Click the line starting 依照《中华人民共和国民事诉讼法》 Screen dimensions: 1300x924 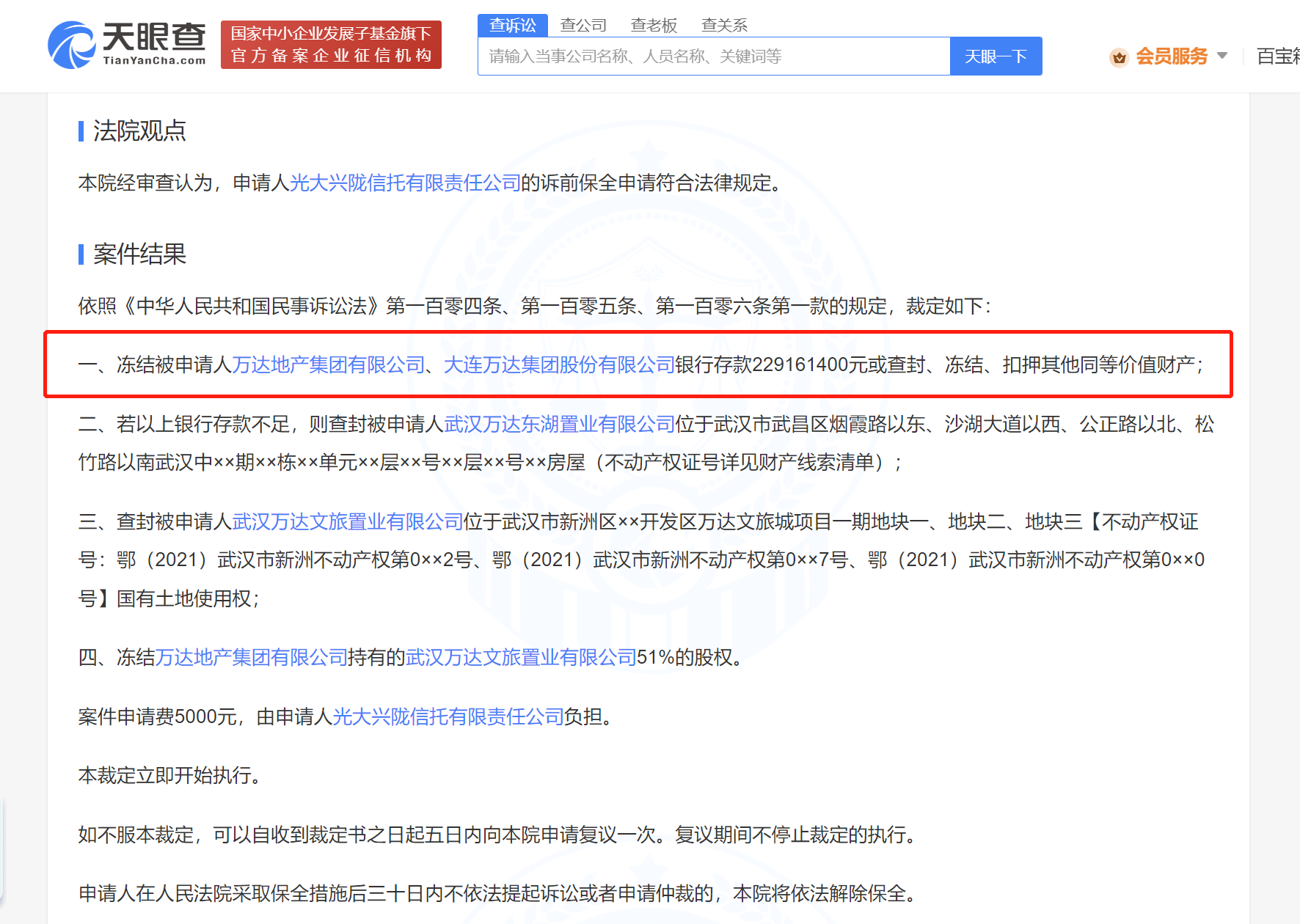535,306
